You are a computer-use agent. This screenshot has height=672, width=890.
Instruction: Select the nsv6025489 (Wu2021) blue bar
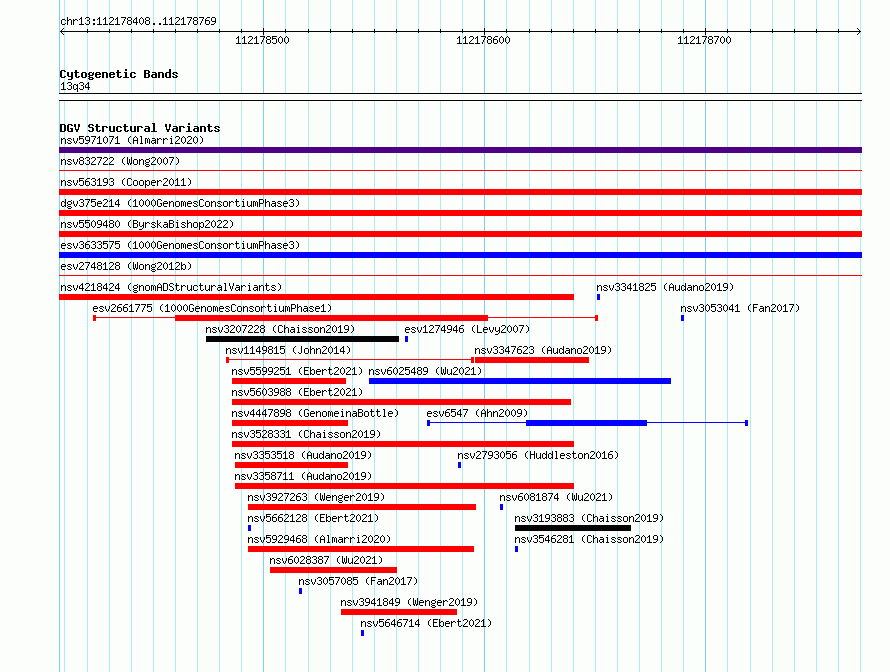(x=520, y=381)
